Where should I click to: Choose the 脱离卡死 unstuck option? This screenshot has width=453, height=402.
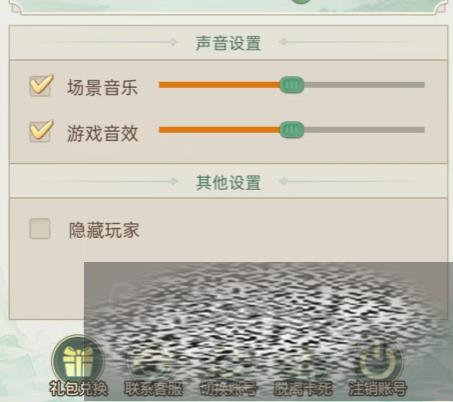[x=303, y=389]
